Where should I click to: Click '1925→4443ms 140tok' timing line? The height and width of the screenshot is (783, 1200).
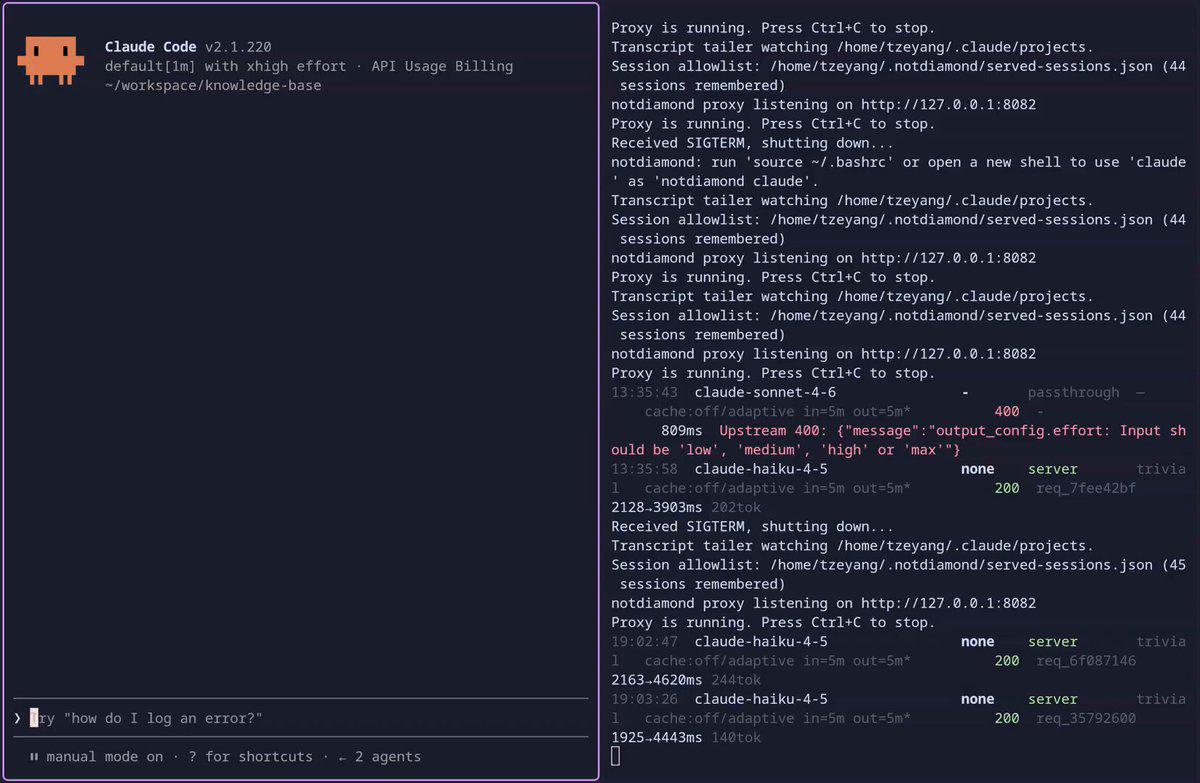pyautogui.click(x=686, y=737)
